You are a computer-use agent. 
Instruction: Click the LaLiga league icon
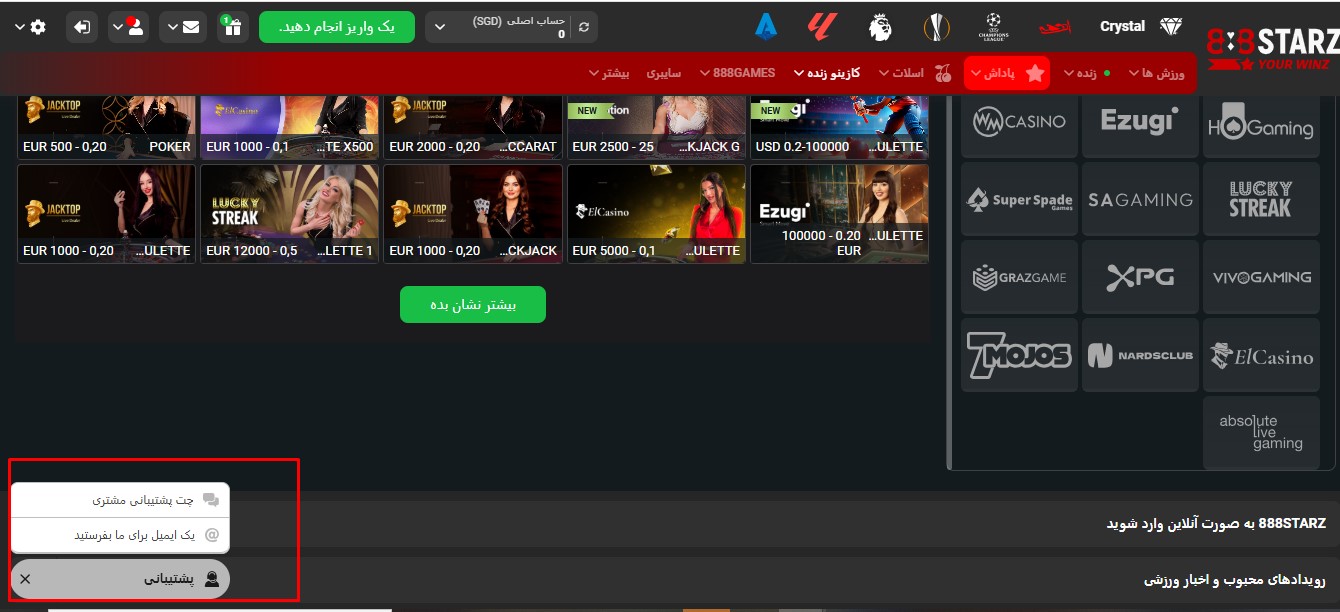[x=821, y=27]
